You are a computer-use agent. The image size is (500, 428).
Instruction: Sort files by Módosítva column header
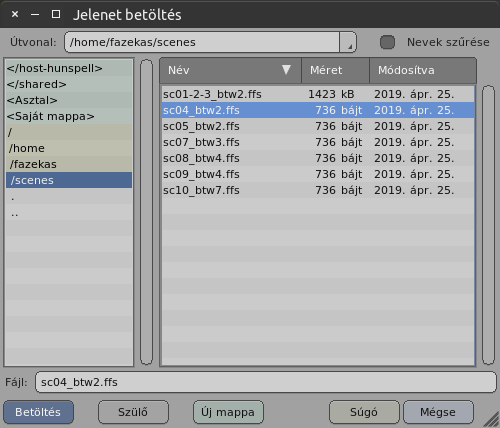(423, 70)
